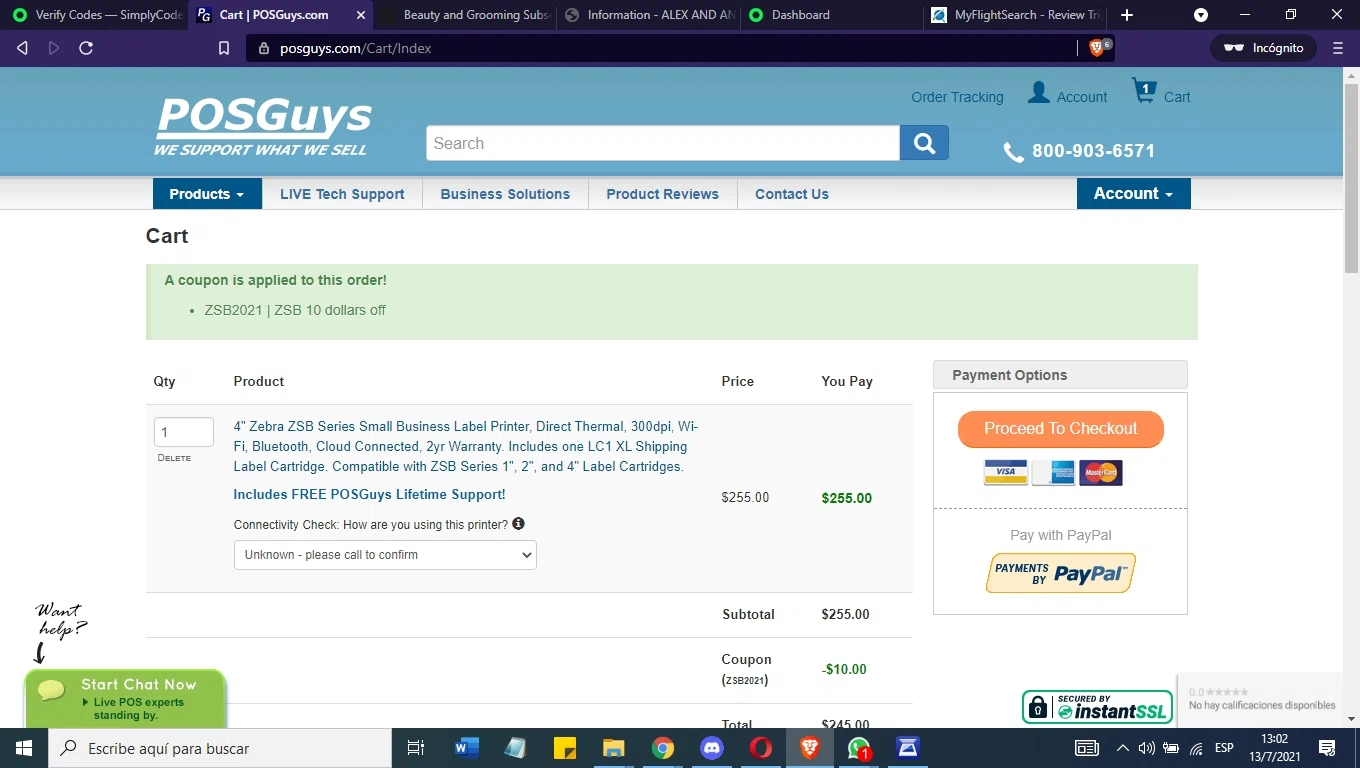Open Chrome from the taskbar

click(x=662, y=748)
